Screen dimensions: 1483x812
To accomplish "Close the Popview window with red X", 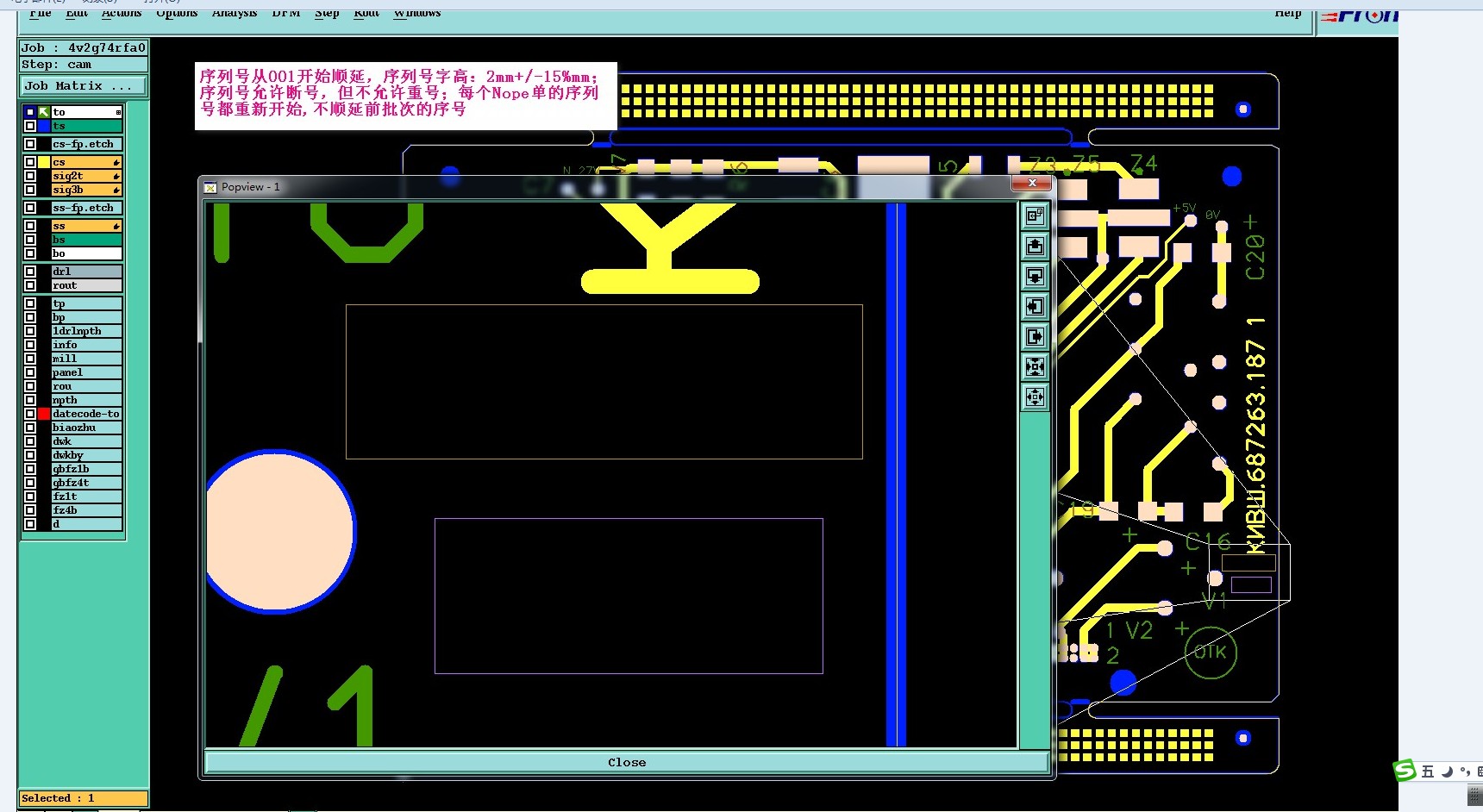I will [x=1032, y=183].
